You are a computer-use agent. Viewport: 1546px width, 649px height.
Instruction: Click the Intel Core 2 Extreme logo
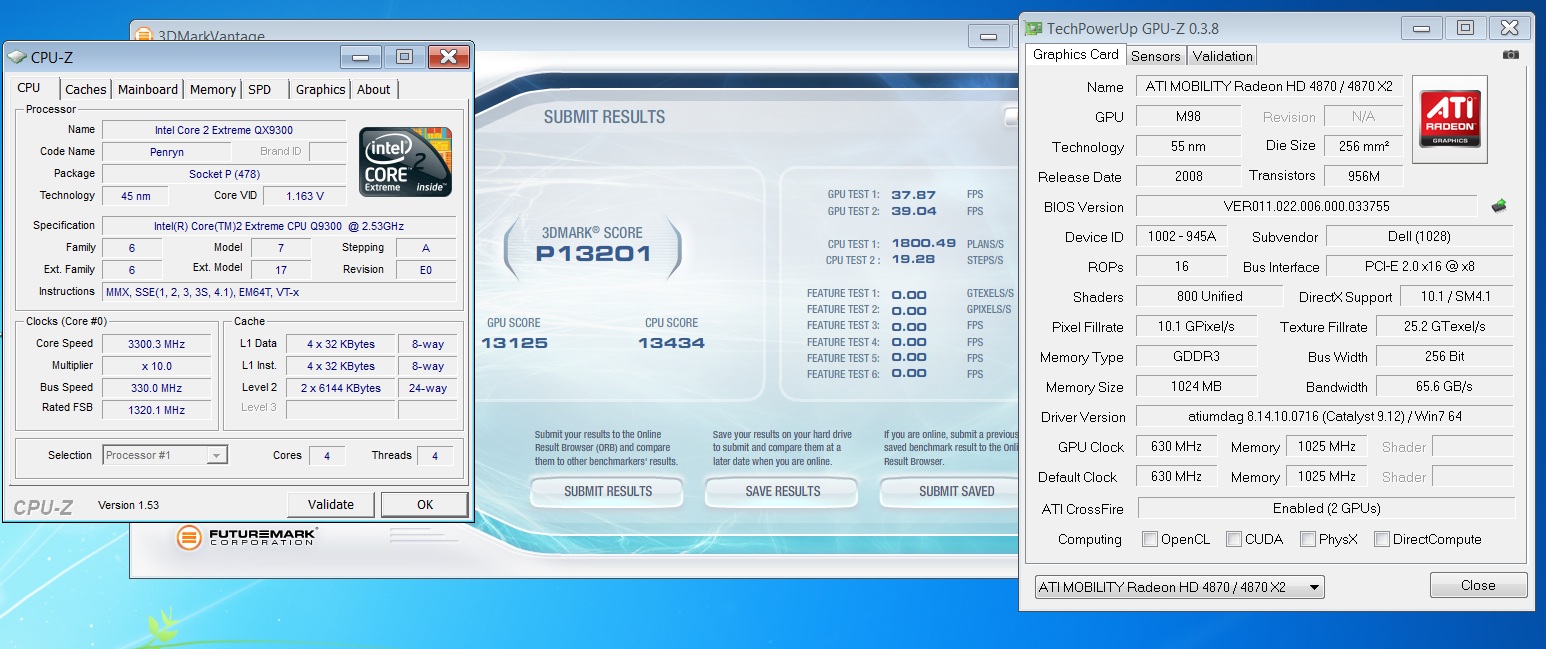point(405,161)
